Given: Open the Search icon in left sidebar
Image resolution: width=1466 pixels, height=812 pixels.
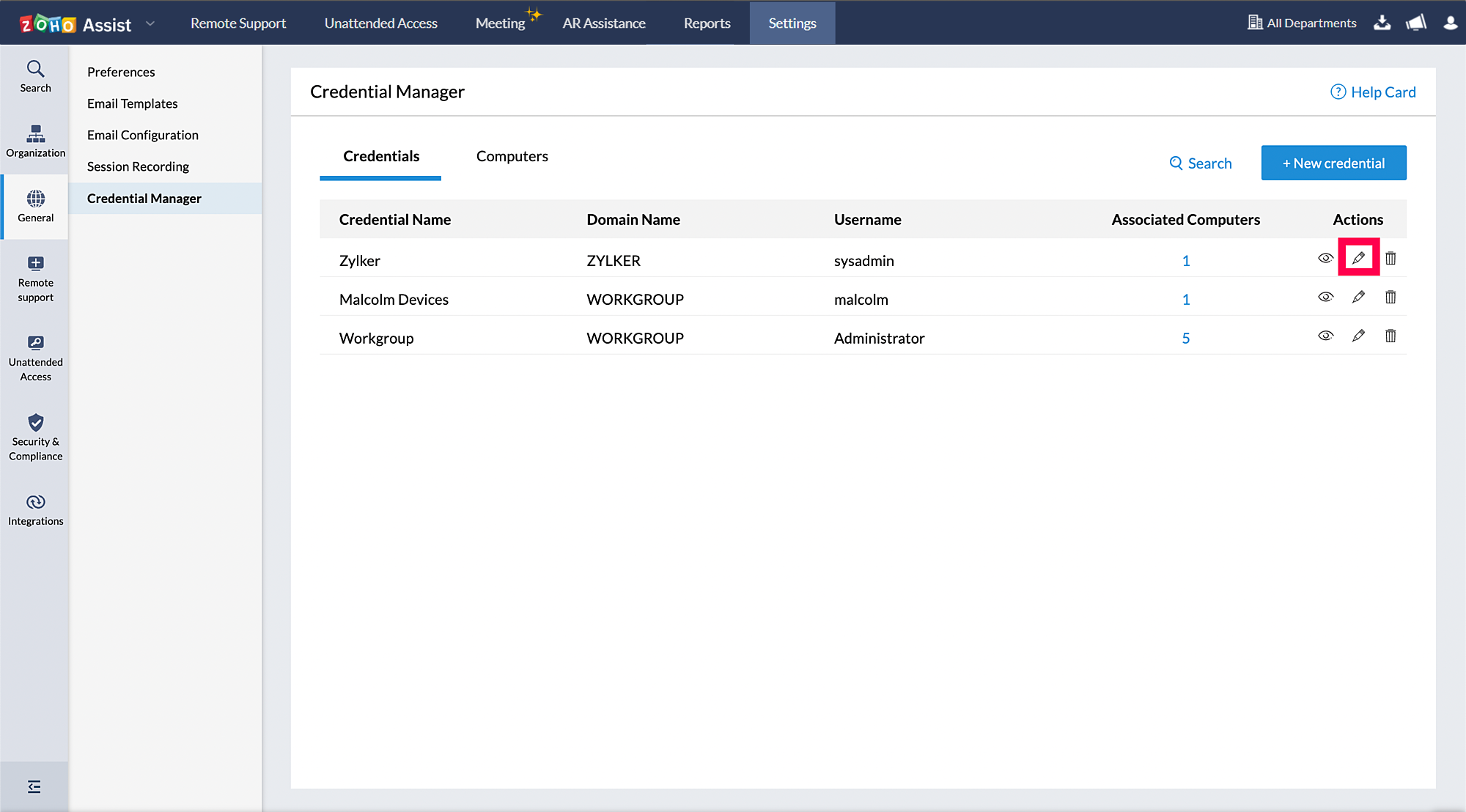Looking at the screenshot, I should (x=35, y=76).
